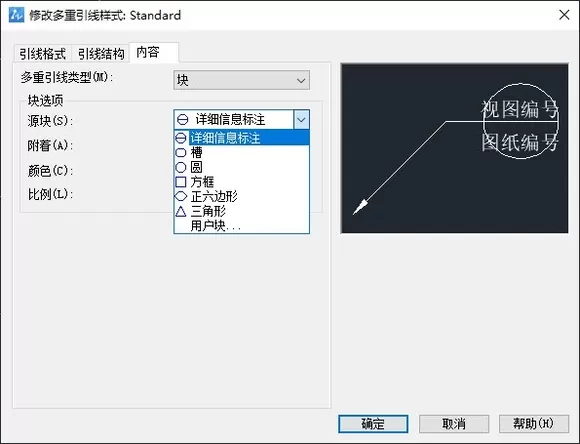The image size is (580, 444).
Task: Choose the 圆 option text
Action: [x=196, y=167]
